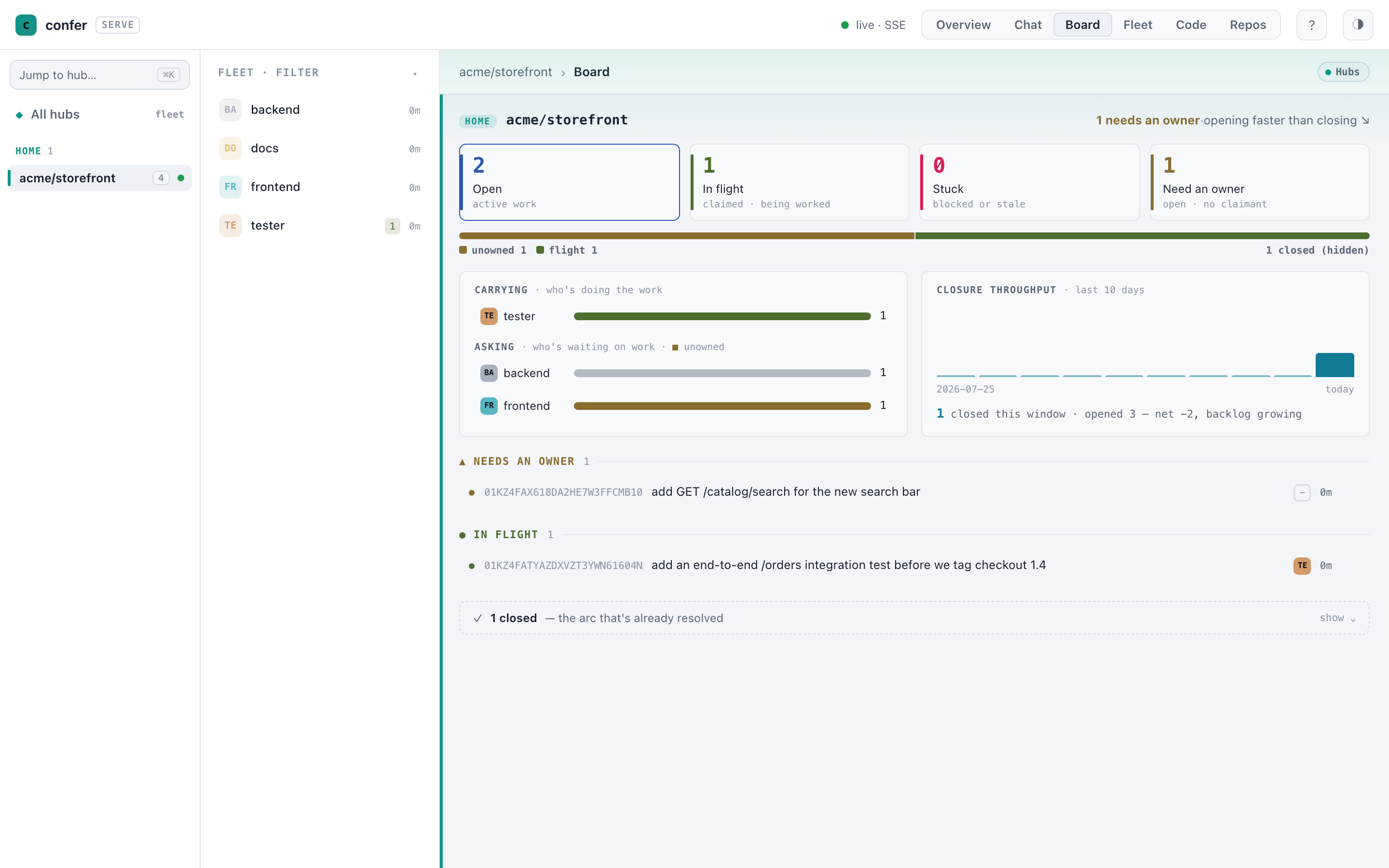Image resolution: width=1389 pixels, height=868 pixels.
Task: Select the Board tab
Action: [x=1082, y=25]
